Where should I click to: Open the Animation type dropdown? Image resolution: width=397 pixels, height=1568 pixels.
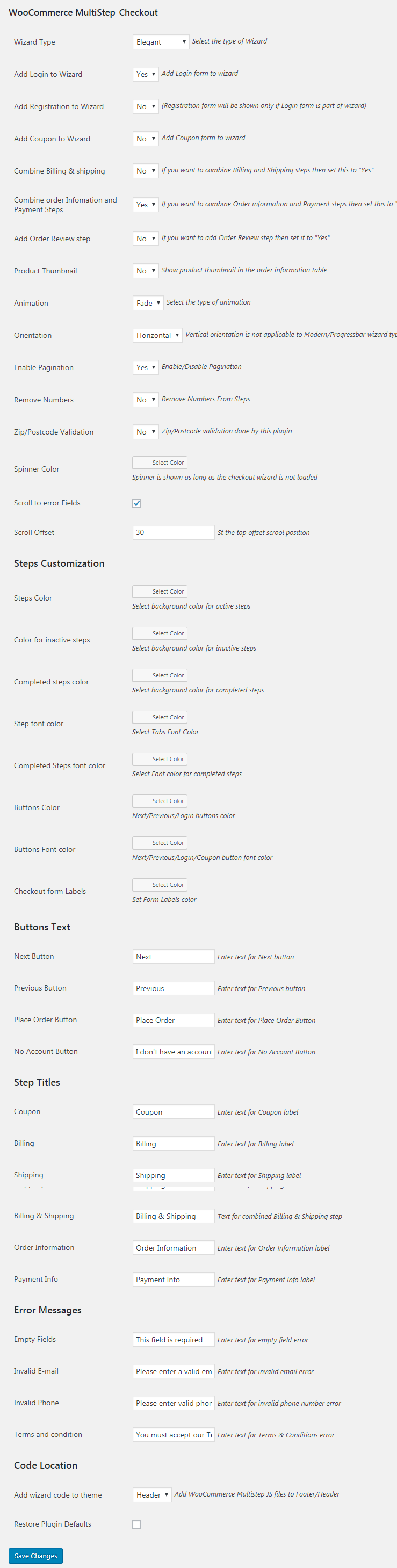[148, 303]
